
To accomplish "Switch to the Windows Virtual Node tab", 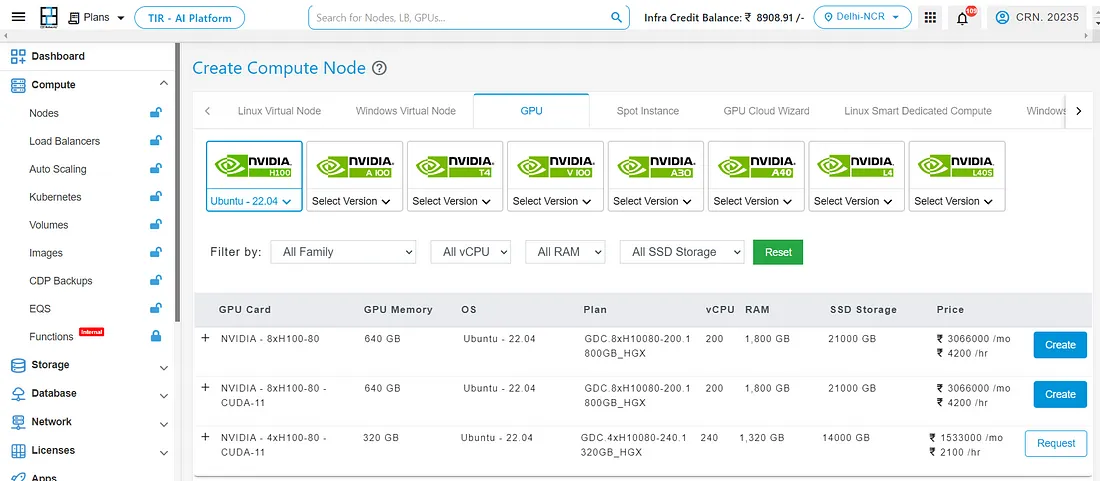I will (405, 111).
